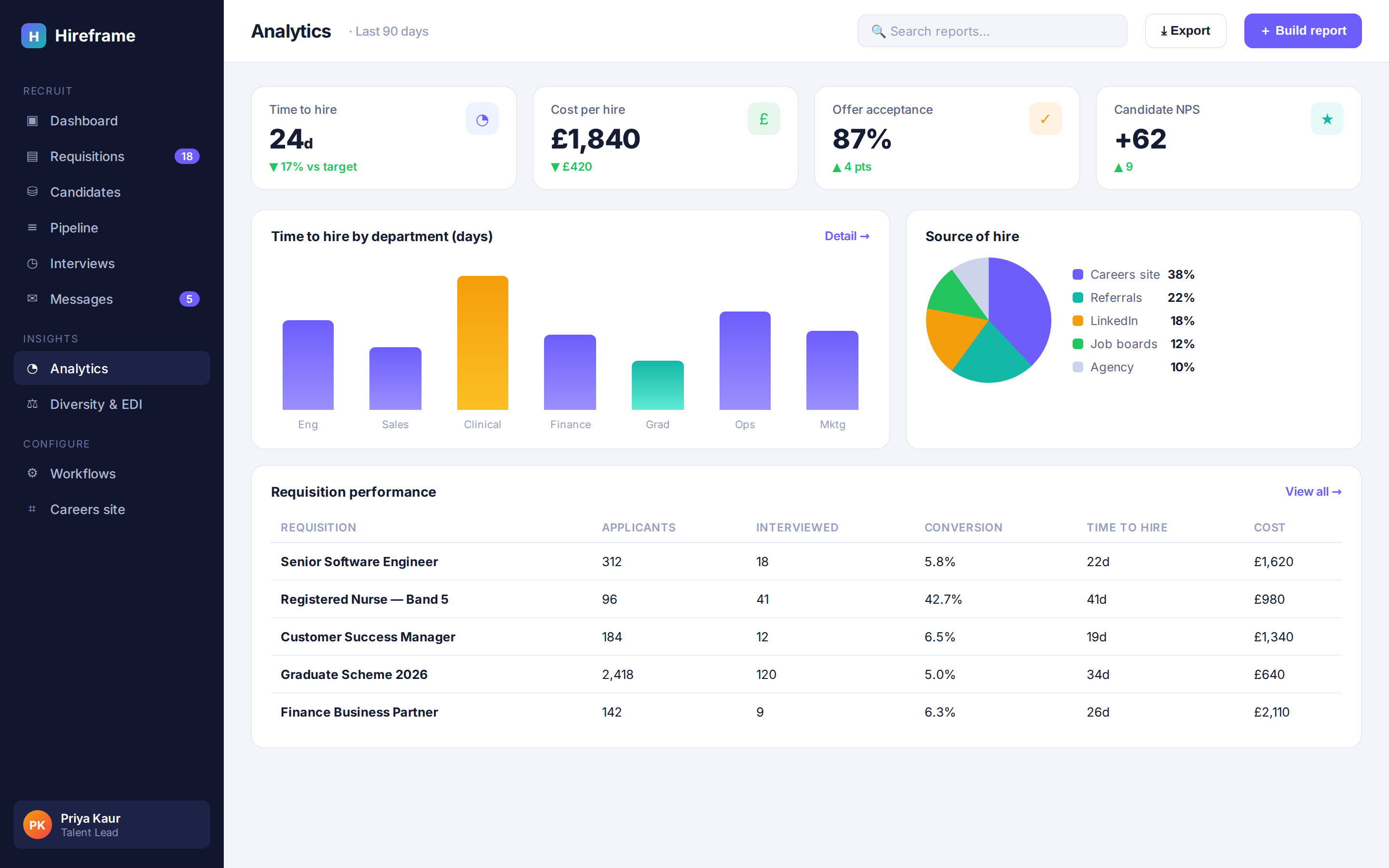The height and width of the screenshot is (868, 1389).
Task: Open the Candidates section
Action: coord(112,192)
